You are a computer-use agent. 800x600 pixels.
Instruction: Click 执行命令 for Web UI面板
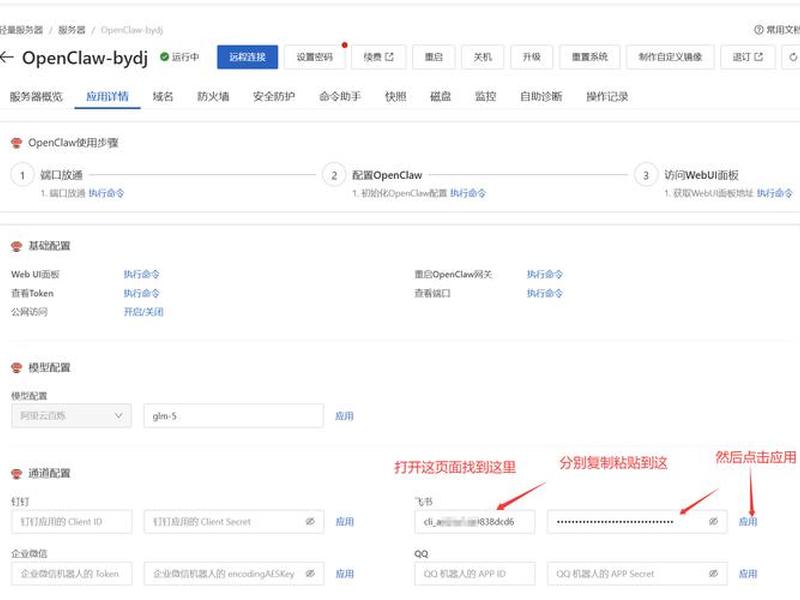[x=141, y=274]
